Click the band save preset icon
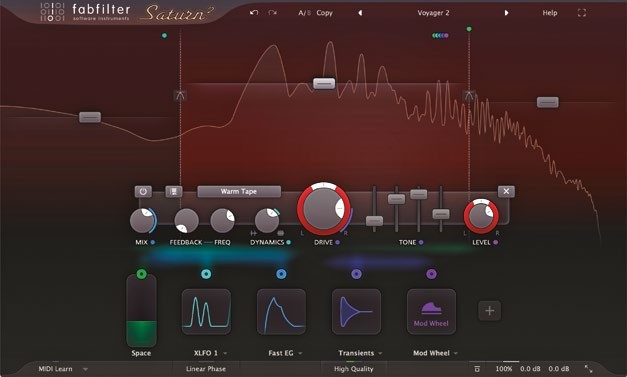Viewport: 627px width, 377px height. coord(174,191)
